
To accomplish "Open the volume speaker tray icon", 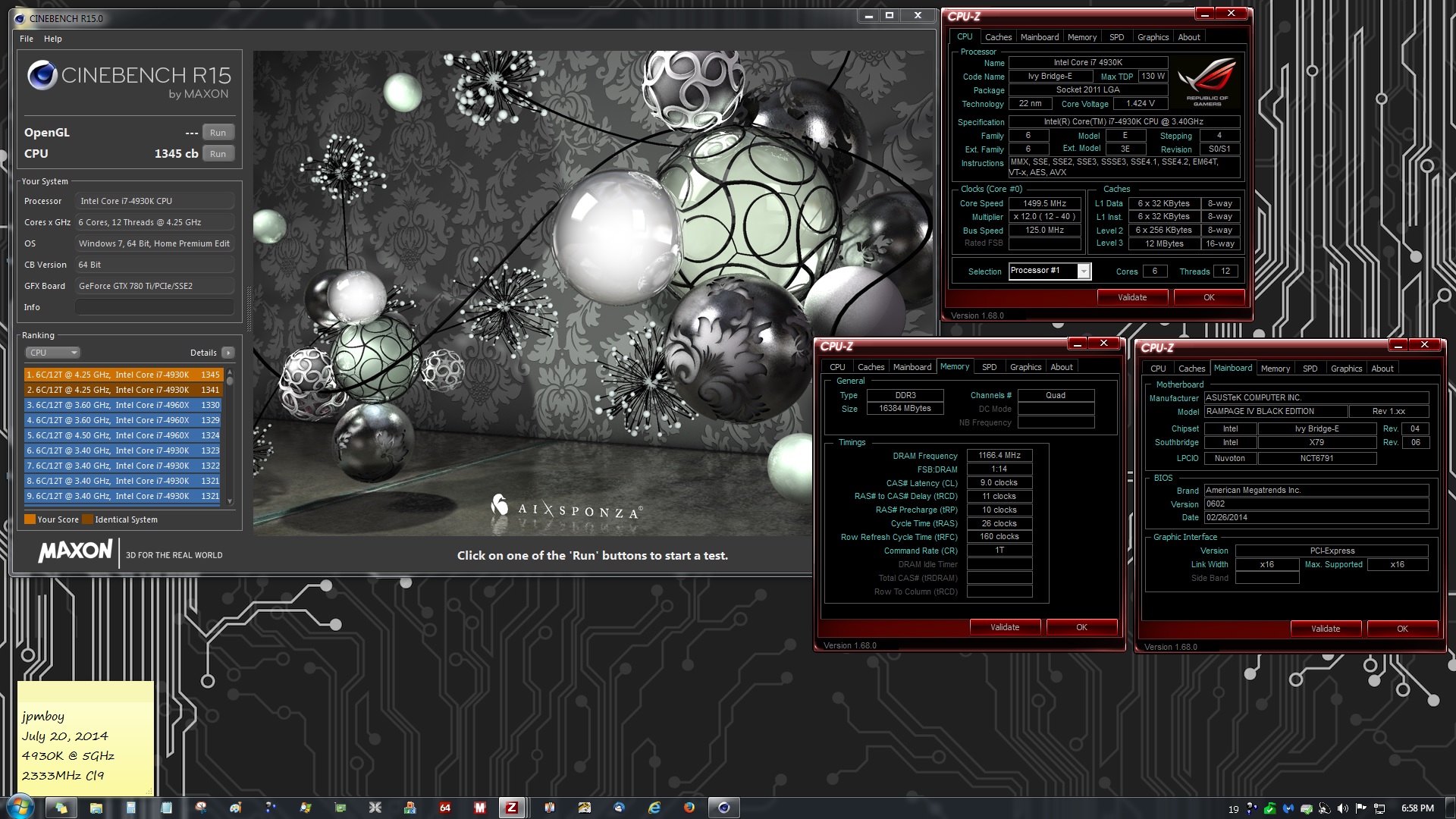I will click(1342, 808).
